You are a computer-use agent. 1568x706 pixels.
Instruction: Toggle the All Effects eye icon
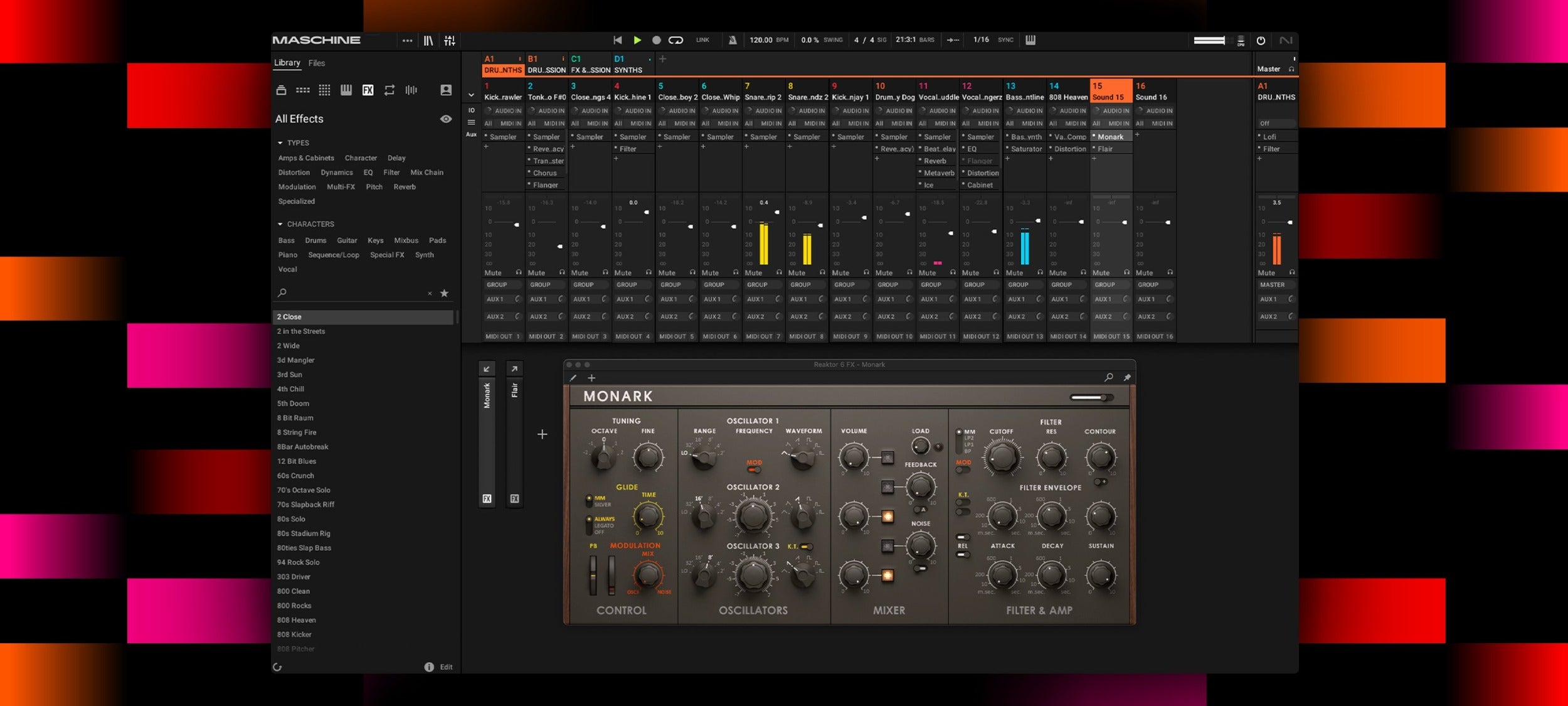pyautogui.click(x=446, y=119)
